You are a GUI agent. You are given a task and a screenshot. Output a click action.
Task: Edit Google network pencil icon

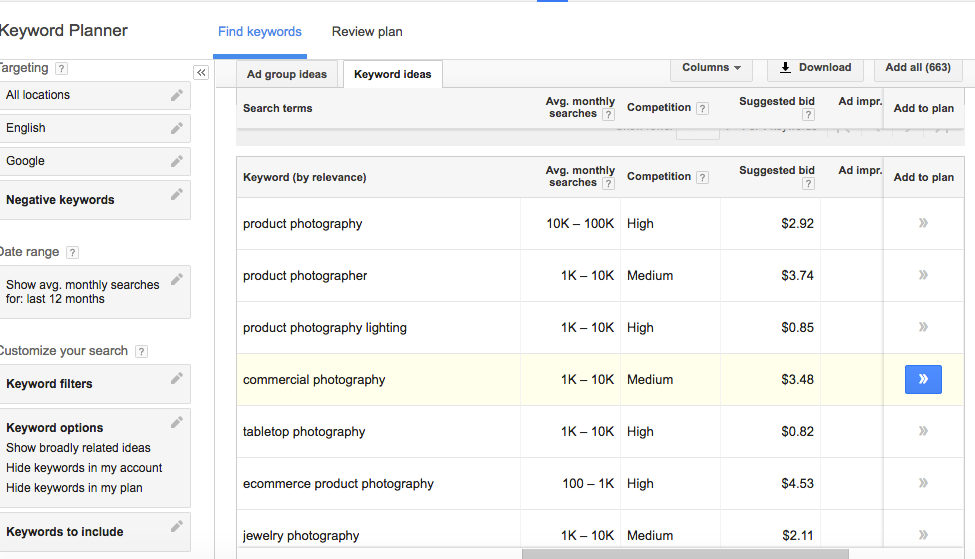[177, 161]
